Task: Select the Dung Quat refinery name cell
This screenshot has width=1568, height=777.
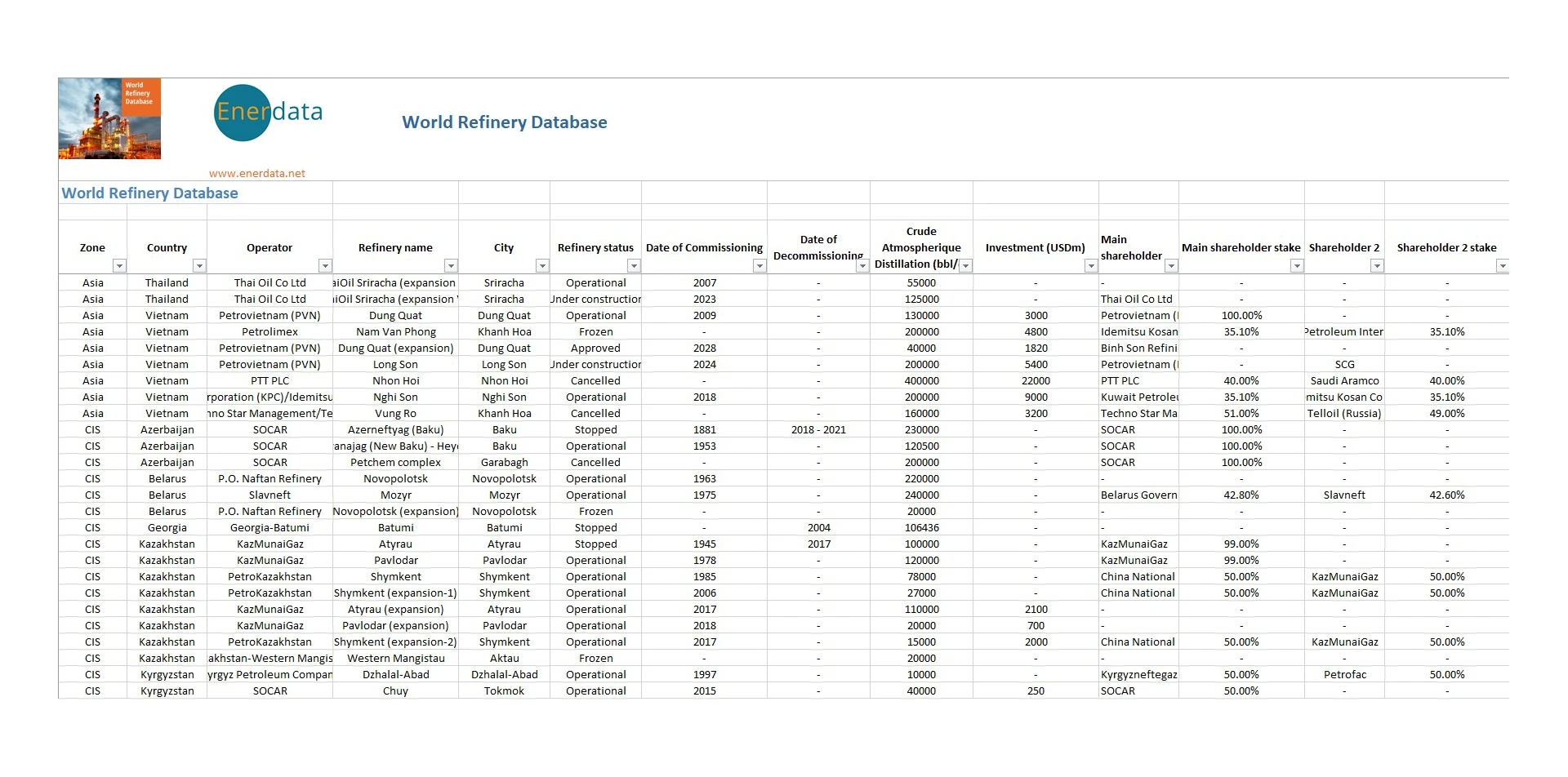Action: point(395,315)
